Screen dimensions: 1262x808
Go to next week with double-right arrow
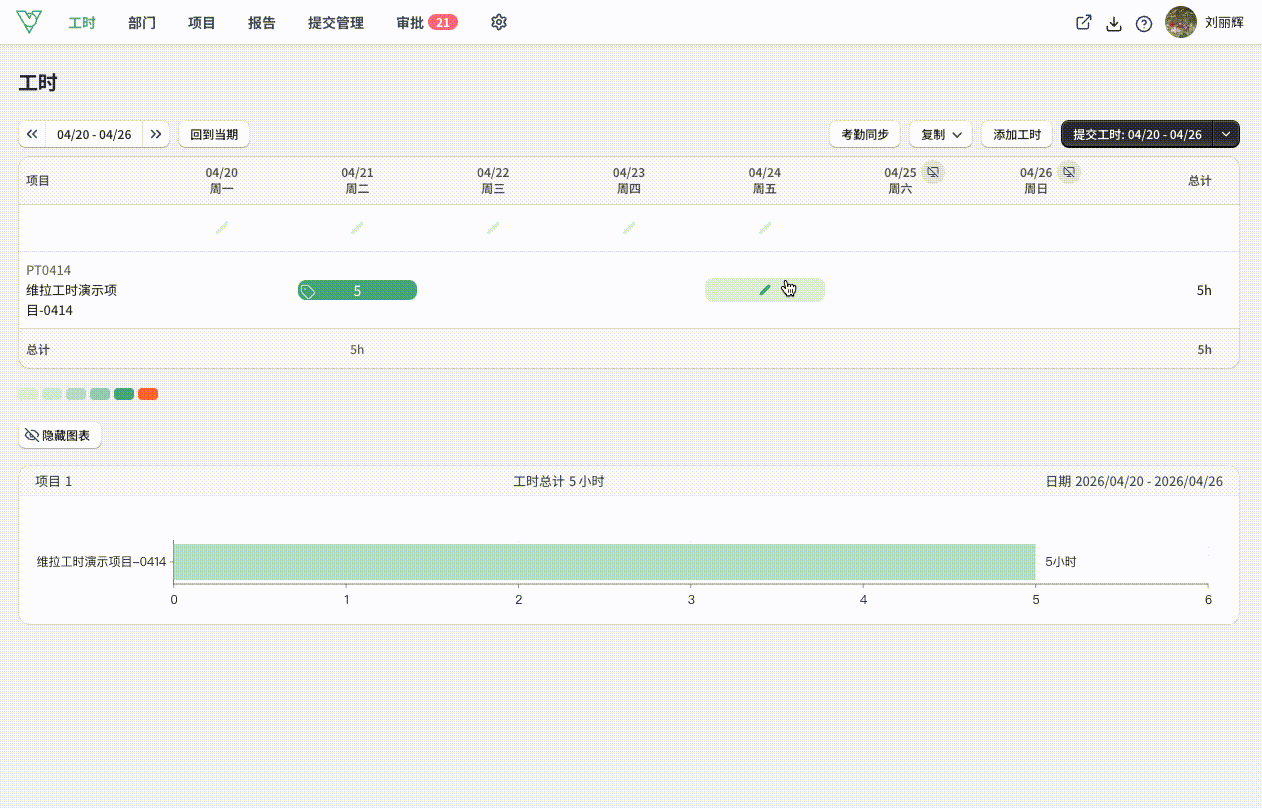click(156, 134)
